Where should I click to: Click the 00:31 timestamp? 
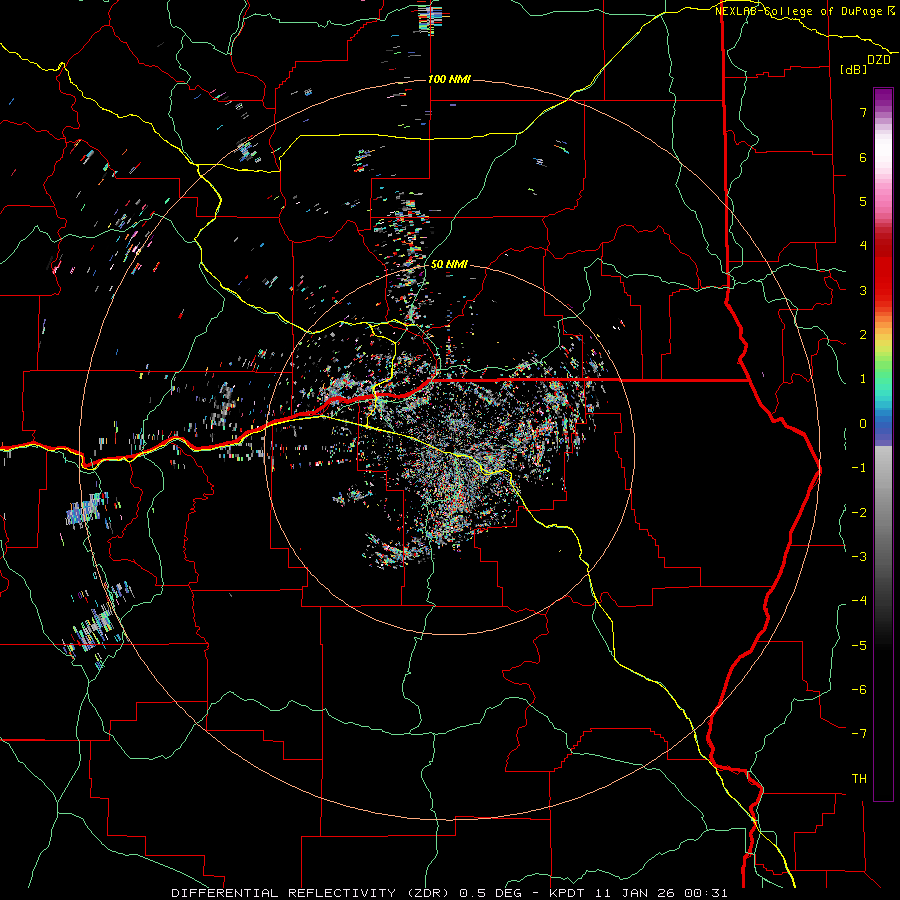pyautogui.click(x=705, y=893)
